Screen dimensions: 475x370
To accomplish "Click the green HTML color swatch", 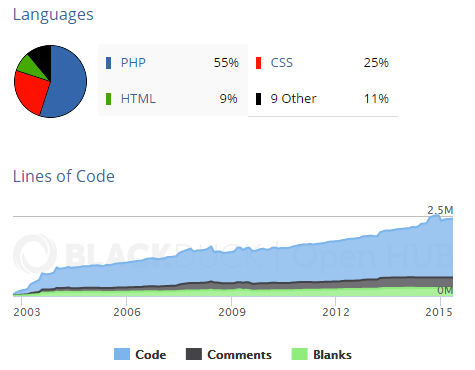I will pos(108,99).
